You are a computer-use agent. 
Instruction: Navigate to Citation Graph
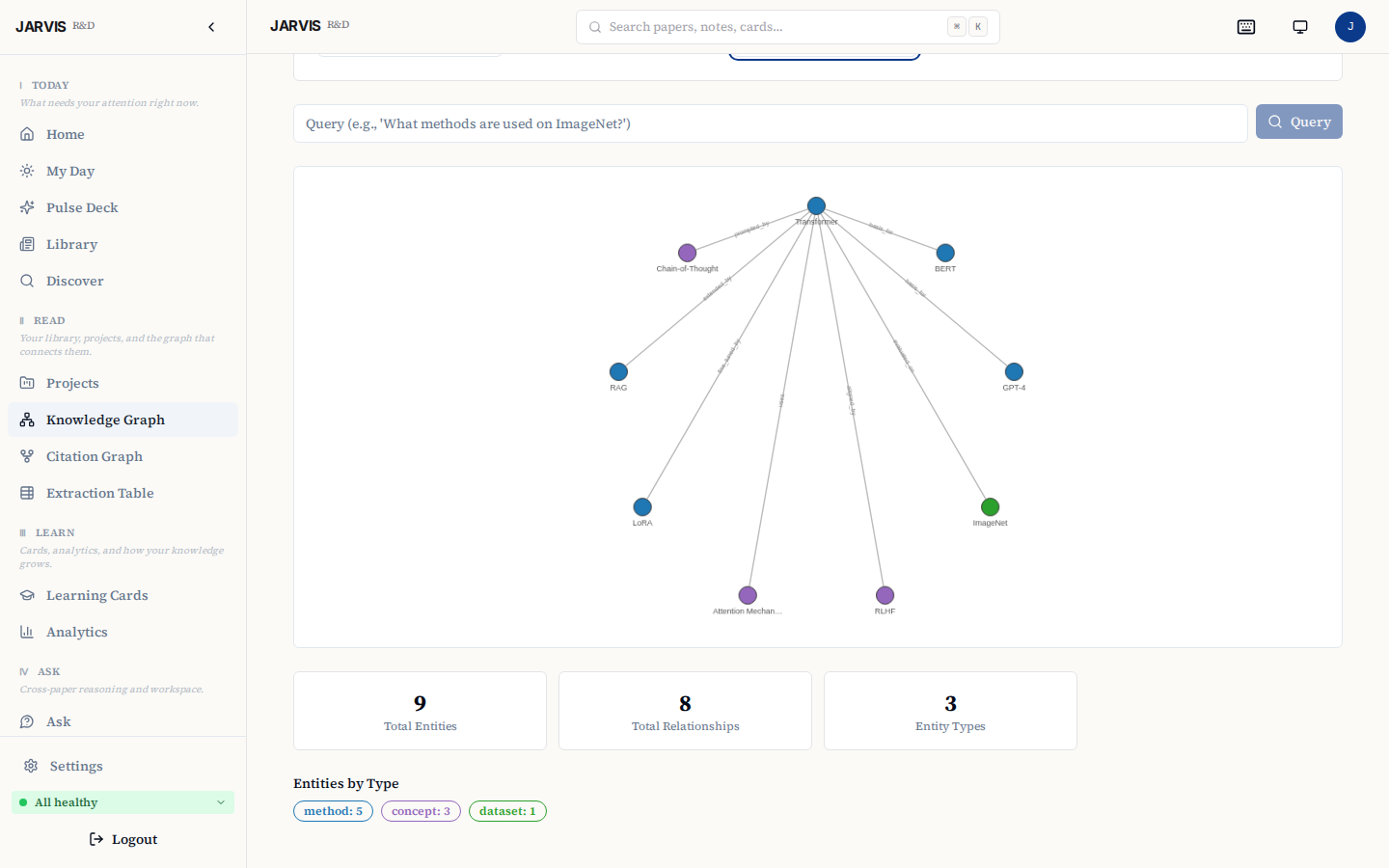(x=123, y=456)
